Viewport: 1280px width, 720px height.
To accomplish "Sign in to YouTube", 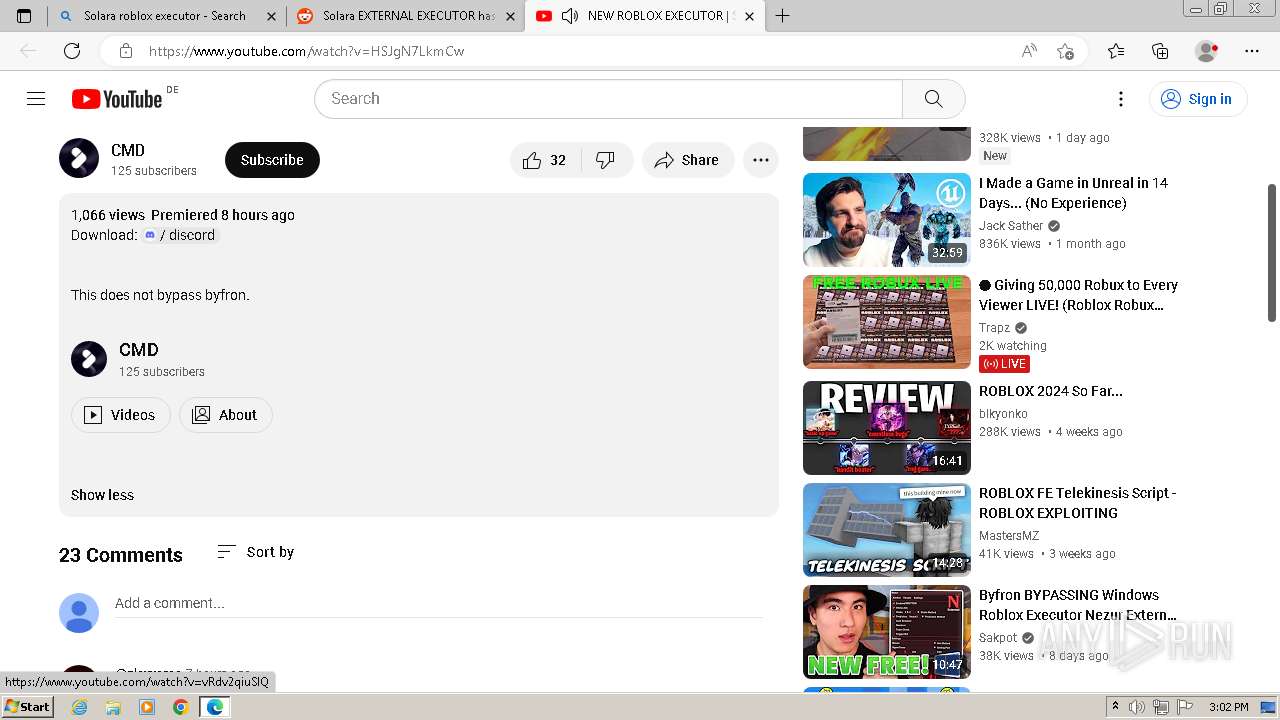I will (x=1197, y=98).
